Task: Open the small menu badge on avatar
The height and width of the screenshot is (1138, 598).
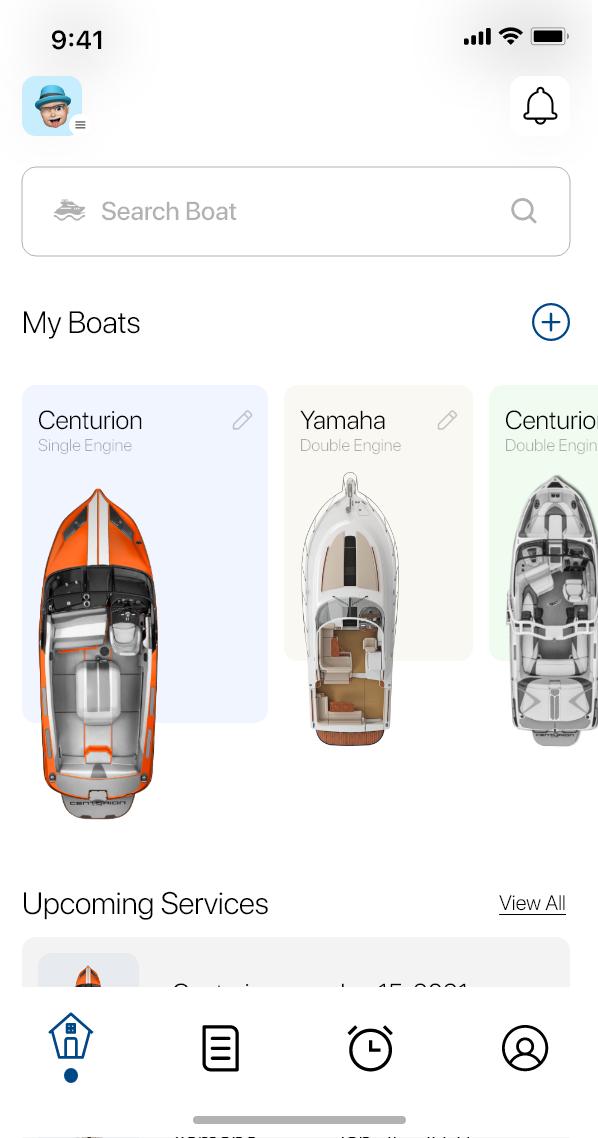Action: [80, 125]
